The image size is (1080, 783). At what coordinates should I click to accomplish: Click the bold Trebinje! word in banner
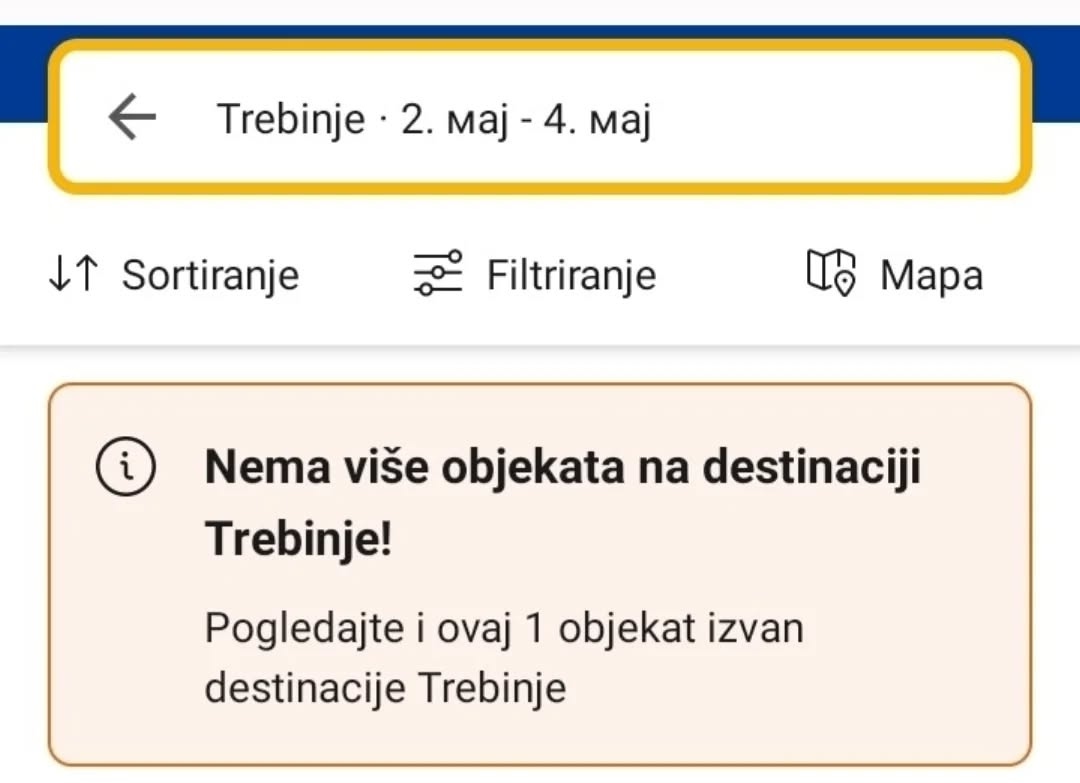(299, 538)
